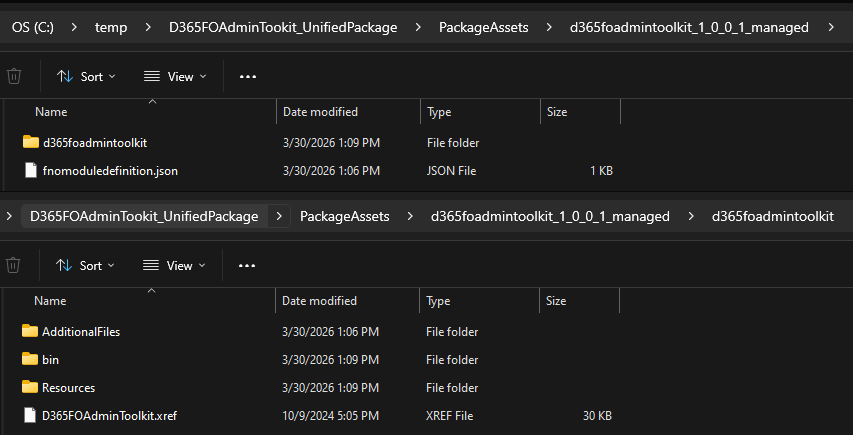Viewport: 853px width, 435px height.
Task: Sort by Date modified column in upper list
Action: [x=320, y=112]
